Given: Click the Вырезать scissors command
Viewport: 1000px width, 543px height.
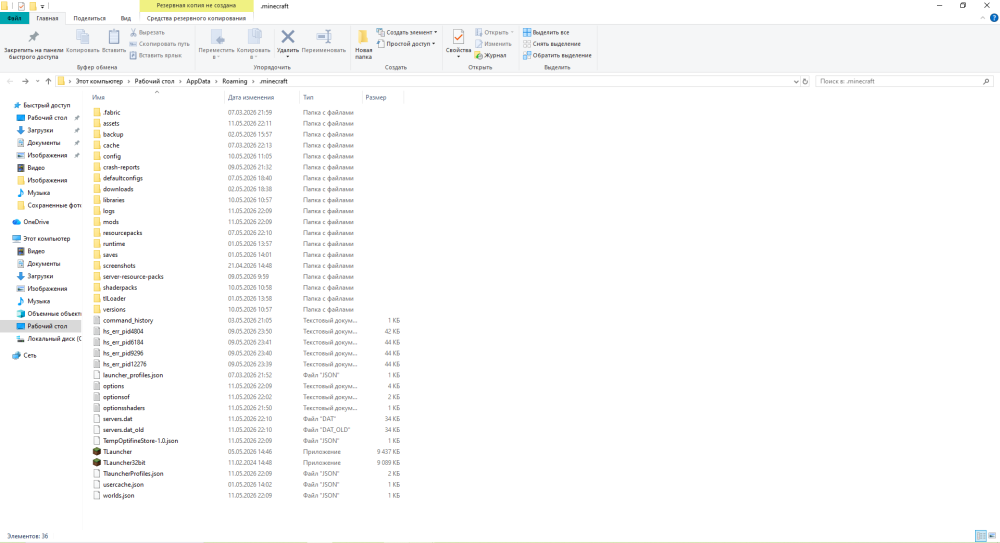Looking at the screenshot, I should [147, 33].
